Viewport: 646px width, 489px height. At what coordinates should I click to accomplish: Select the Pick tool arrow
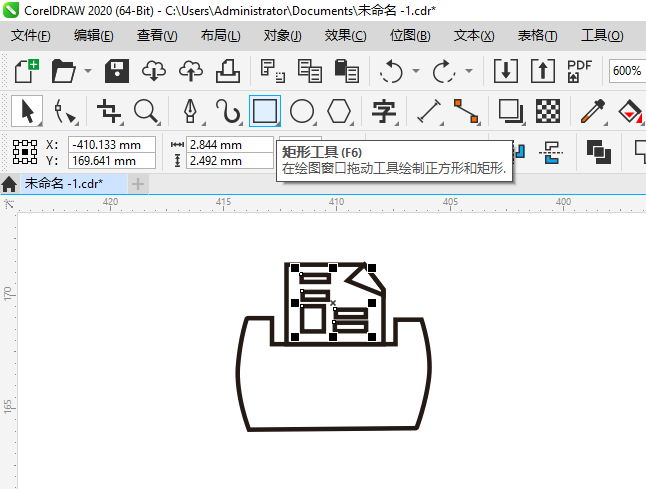(x=27, y=111)
